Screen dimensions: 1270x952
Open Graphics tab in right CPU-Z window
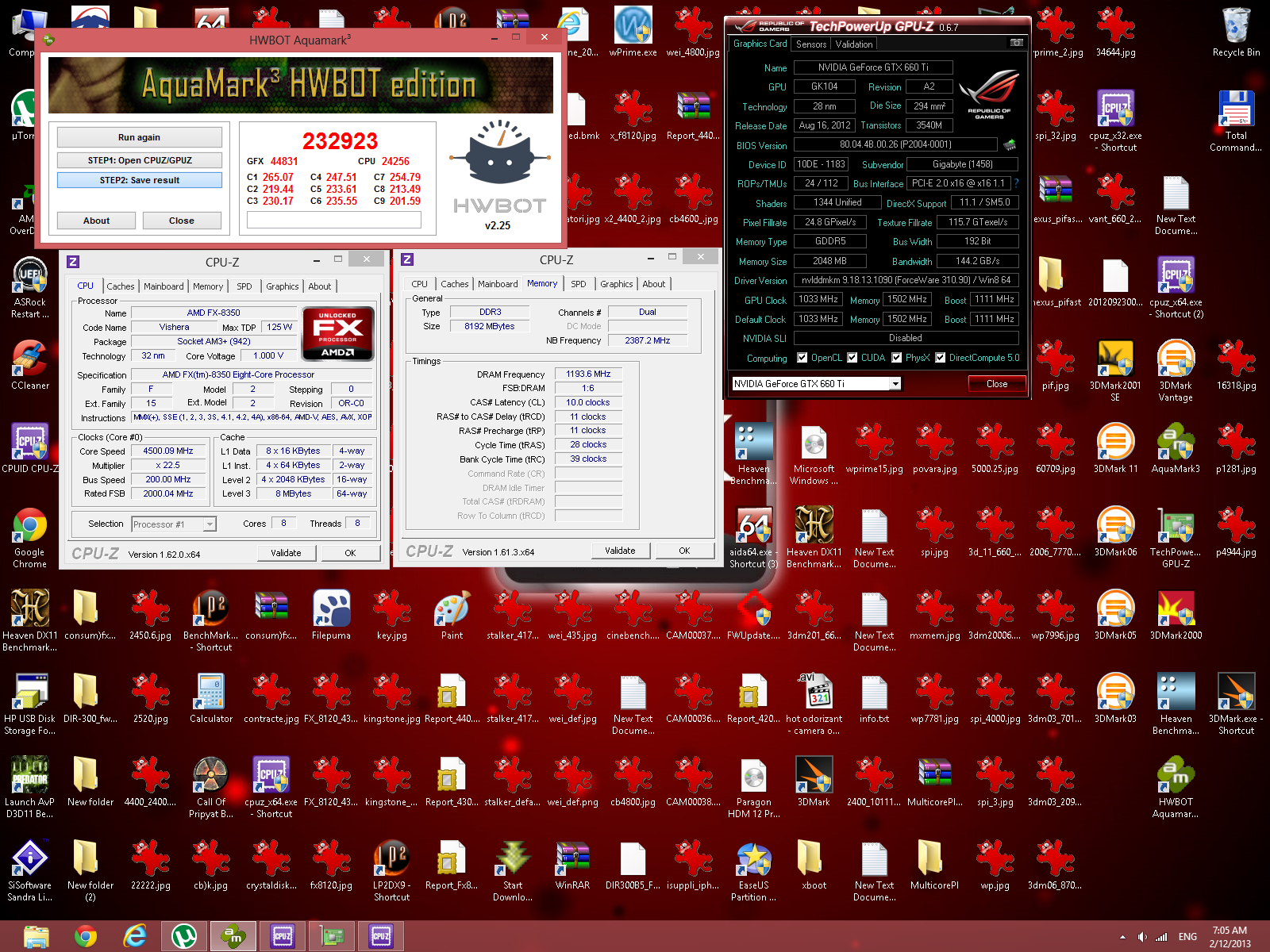coord(617,284)
